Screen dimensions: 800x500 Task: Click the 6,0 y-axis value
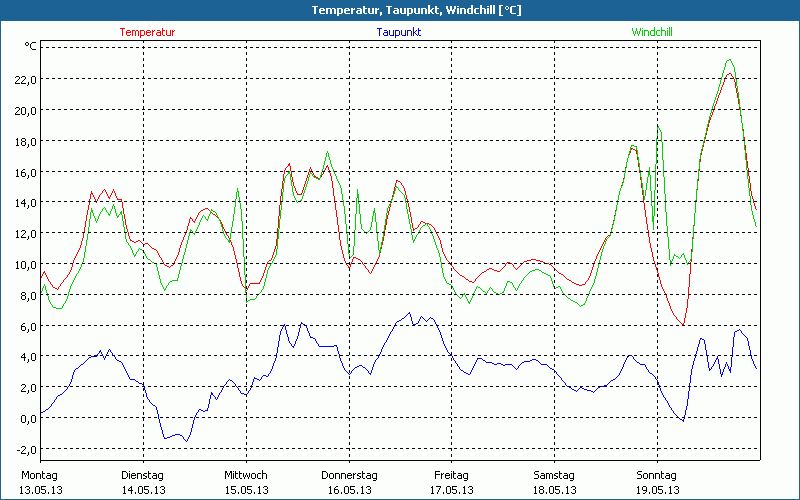pyautogui.click(x=29, y=327)
